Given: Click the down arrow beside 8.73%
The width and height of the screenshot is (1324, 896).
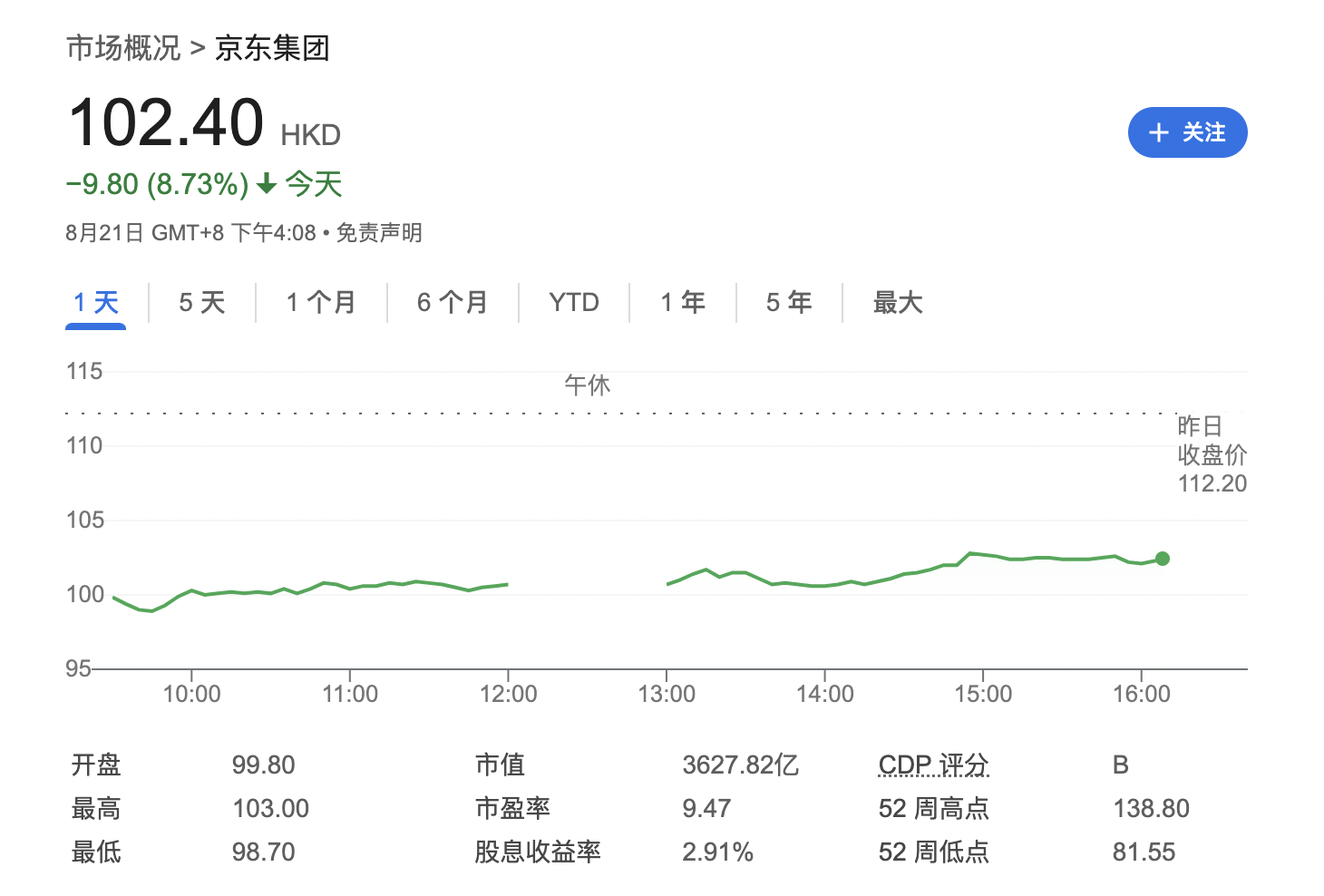Looking at the screenshot, I should (x=266, y=185).
